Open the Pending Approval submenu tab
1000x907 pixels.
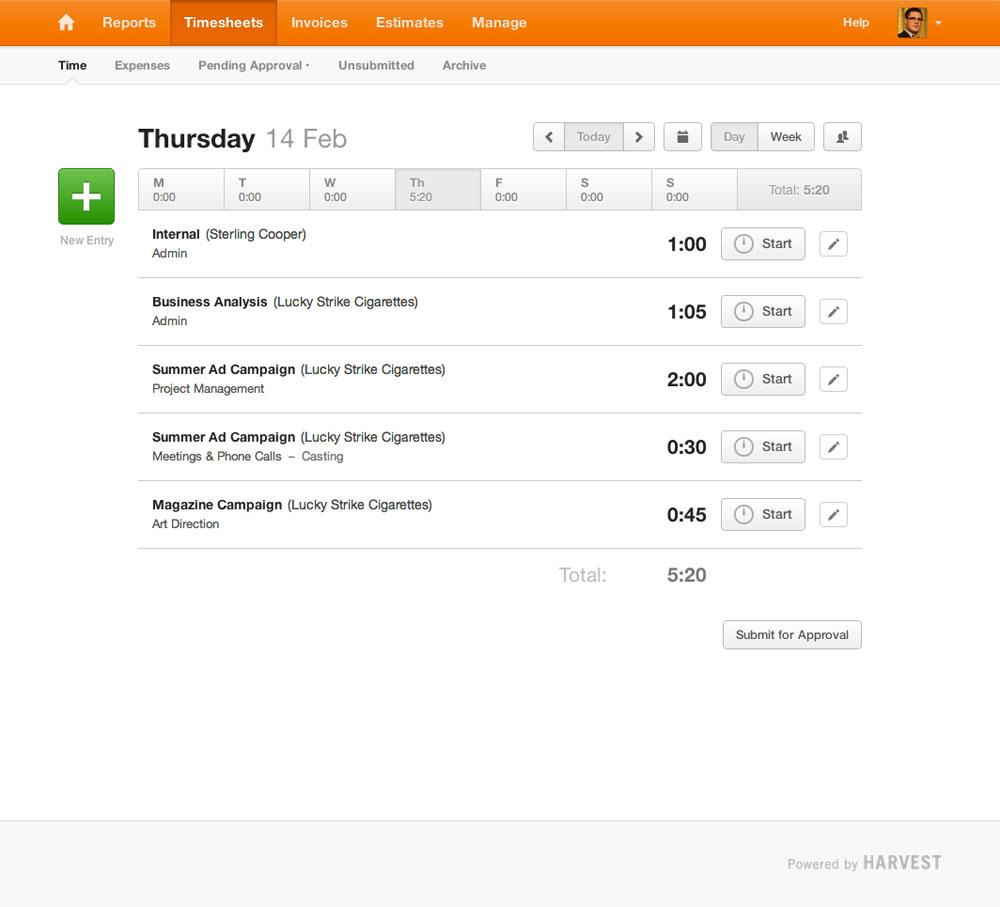pyautogui.click(x=253, y=66)
